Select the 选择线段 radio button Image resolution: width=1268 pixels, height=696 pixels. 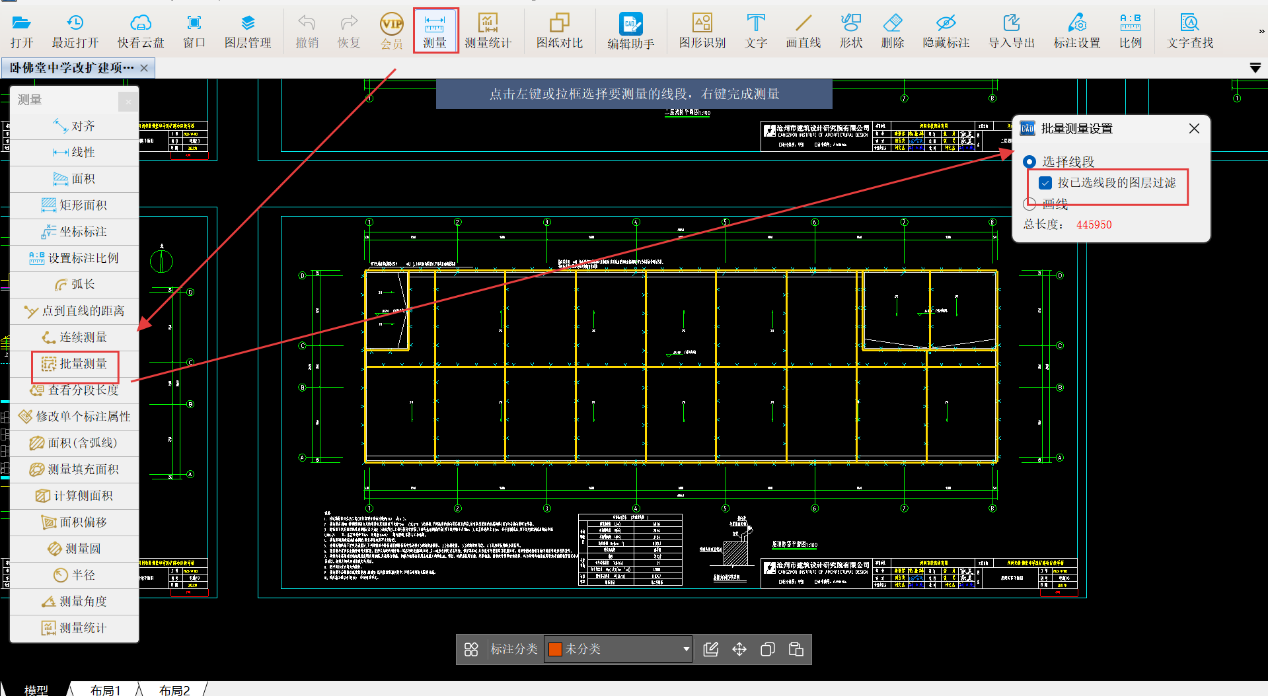(x=1029, y=161)
